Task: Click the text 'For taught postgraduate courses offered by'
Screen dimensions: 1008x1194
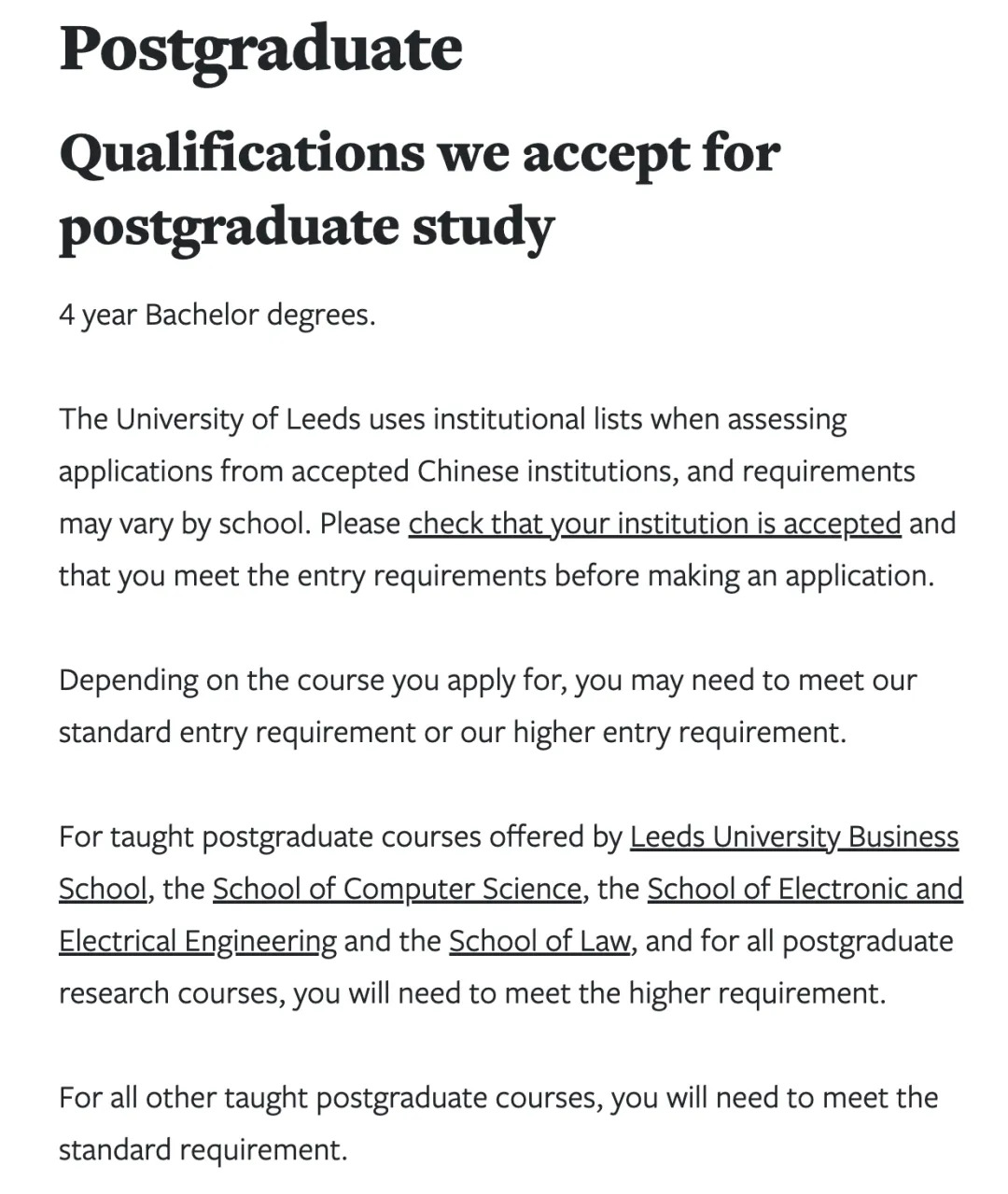Action: pyautogui.click(x=340, y=837)
